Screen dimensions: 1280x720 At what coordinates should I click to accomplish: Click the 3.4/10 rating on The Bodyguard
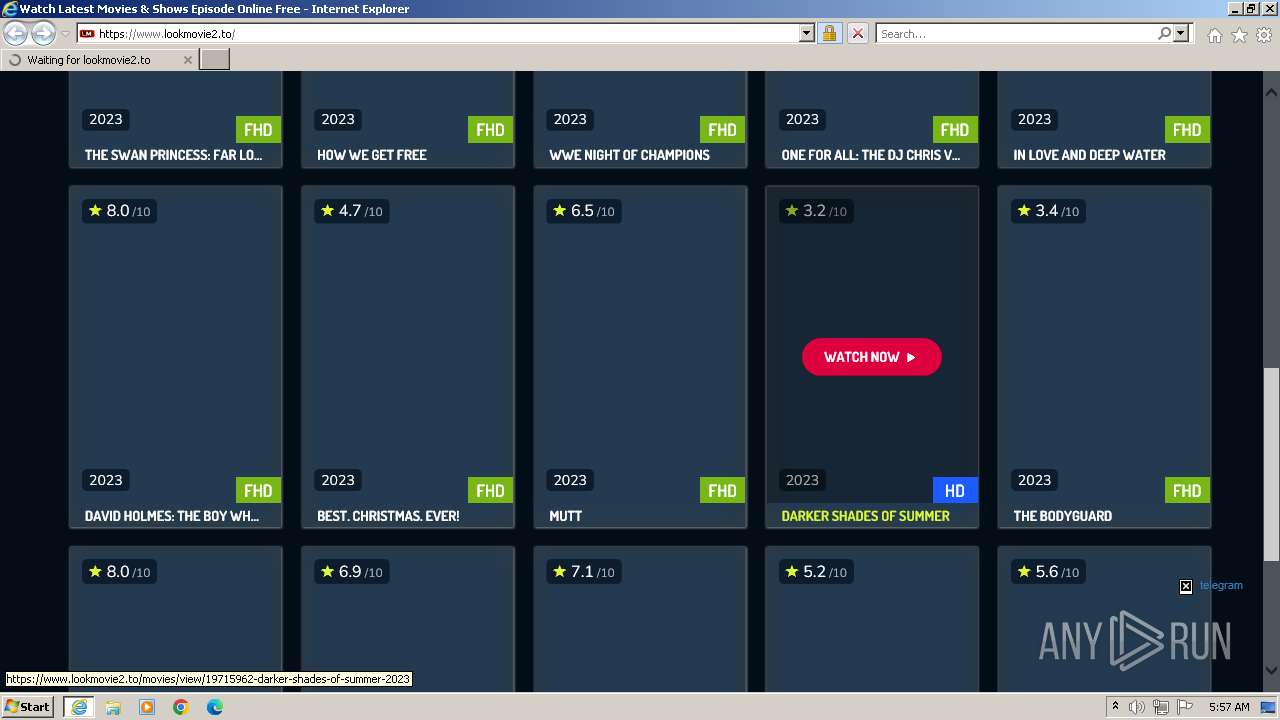[x=1047, y=211]
